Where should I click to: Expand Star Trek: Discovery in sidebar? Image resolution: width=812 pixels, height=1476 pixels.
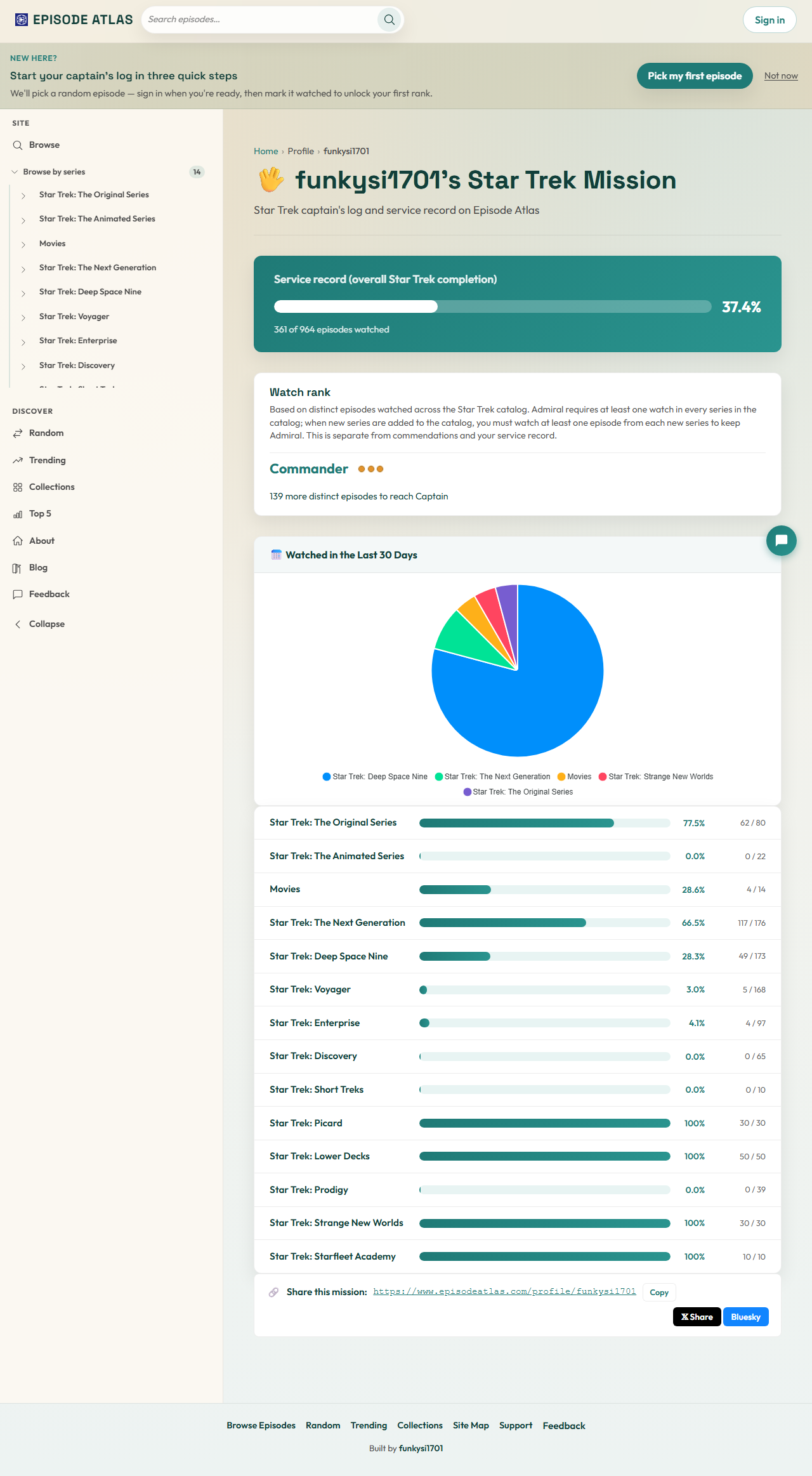tap(23, 366)
